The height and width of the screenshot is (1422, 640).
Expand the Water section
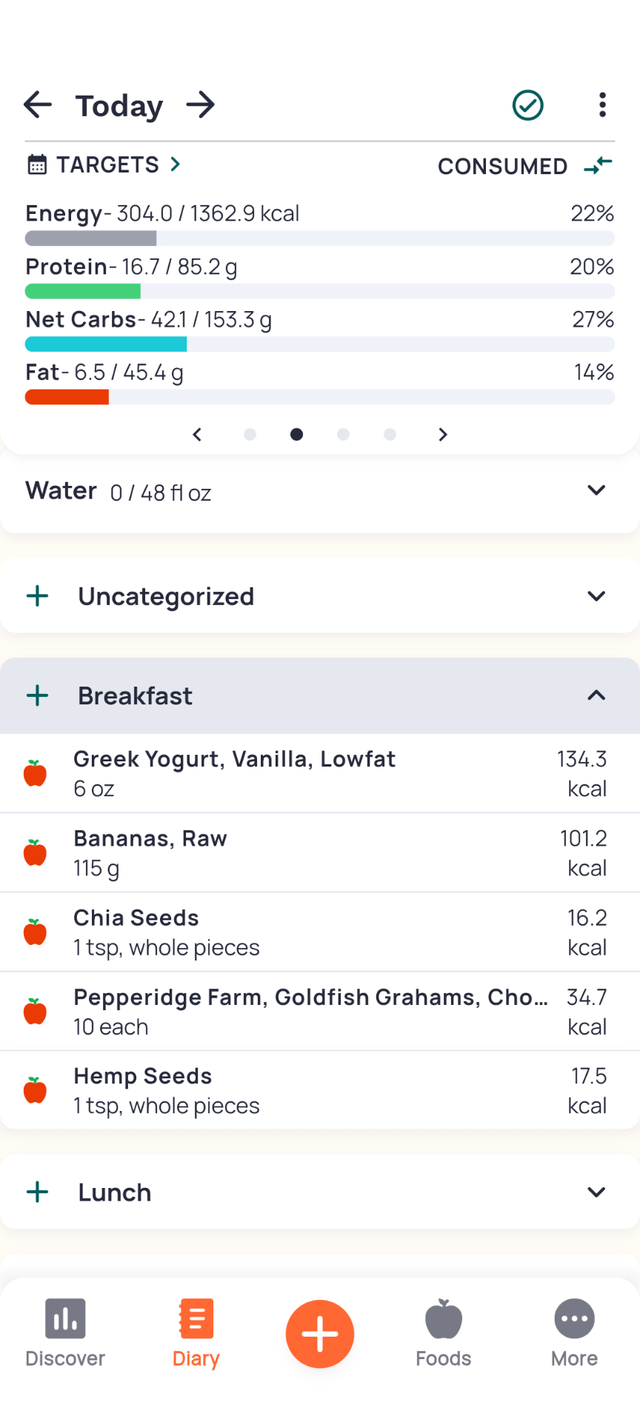tap(596, 490)
